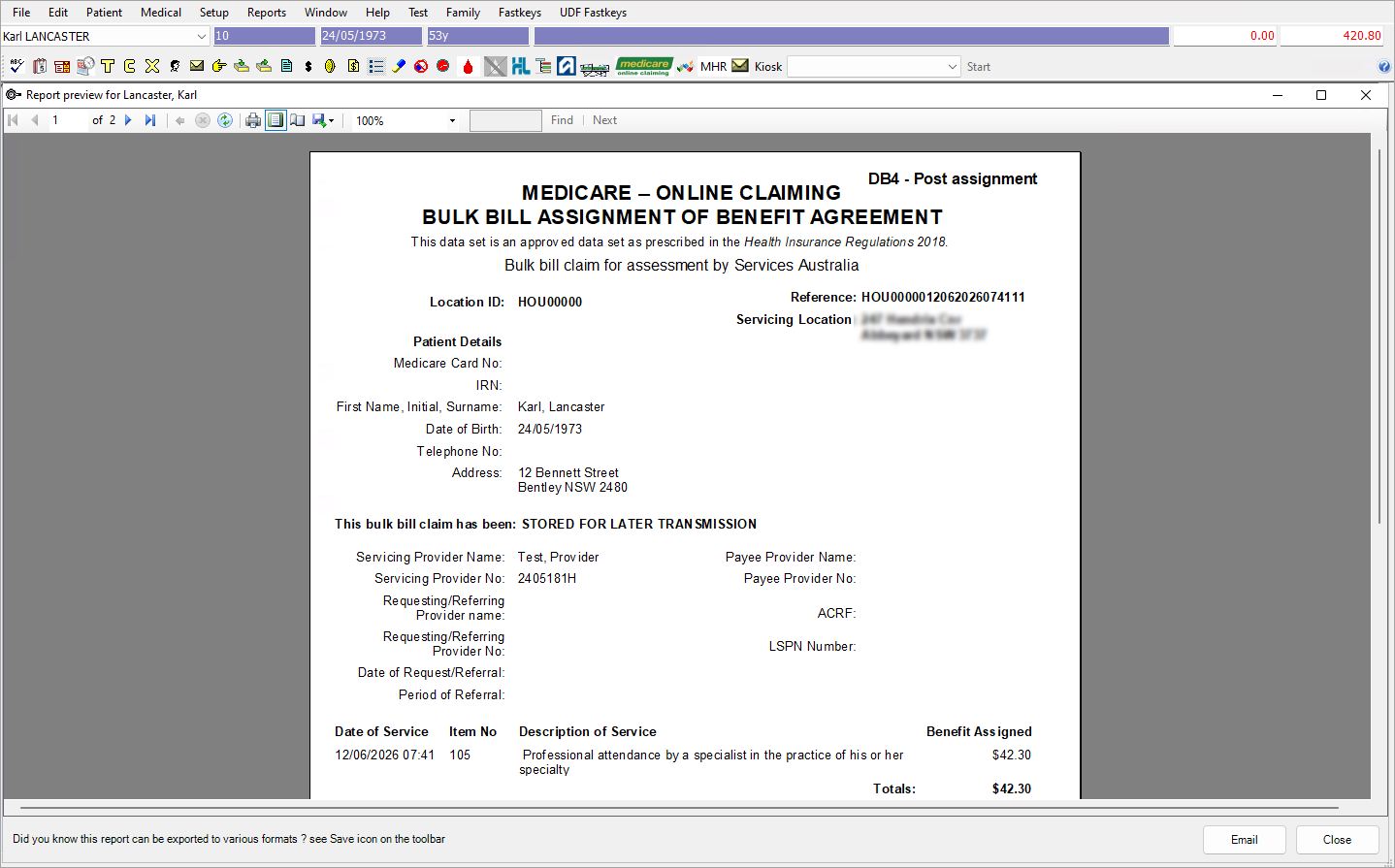Open the dollar invoice document icon
The image size is (1395, 868).
(x=353, y=66)
